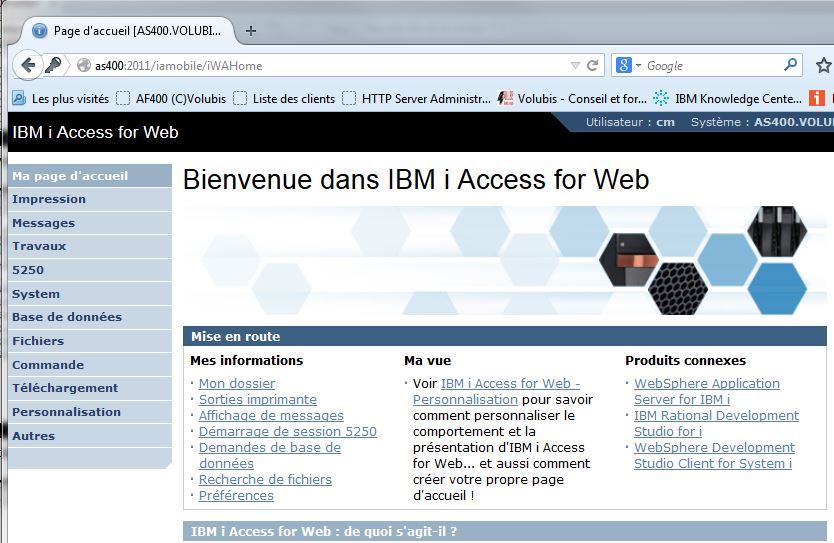
Task: Click the Produits connexes heading
Action: click(x=686, y=361)
